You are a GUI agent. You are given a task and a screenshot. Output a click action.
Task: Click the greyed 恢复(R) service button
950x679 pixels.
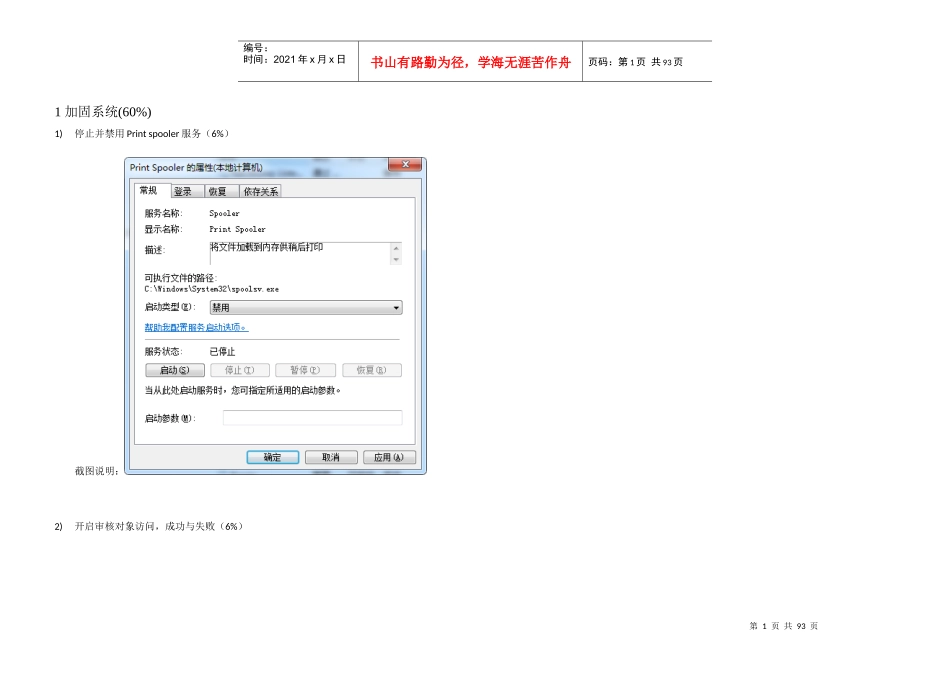coord(371,370)
